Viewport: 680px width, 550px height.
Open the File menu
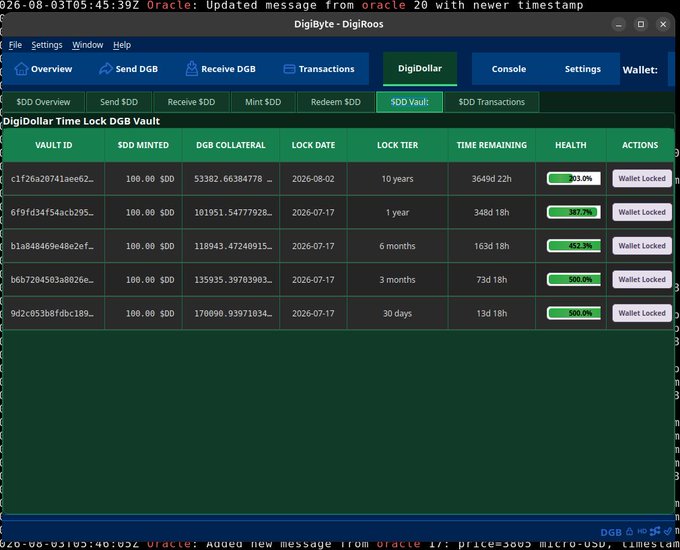(x=15, y=45)
